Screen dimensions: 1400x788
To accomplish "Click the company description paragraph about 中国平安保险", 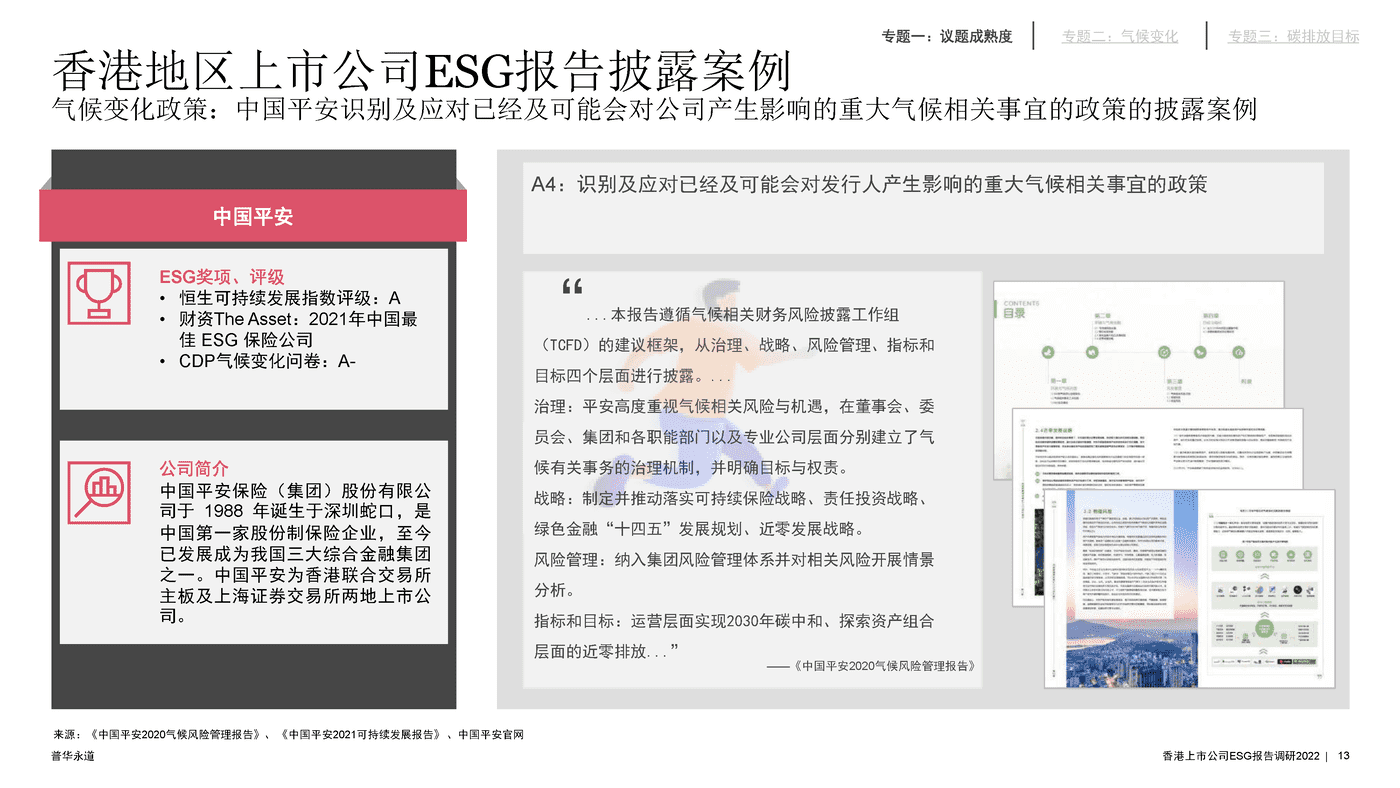I will (x=296, y=553).
